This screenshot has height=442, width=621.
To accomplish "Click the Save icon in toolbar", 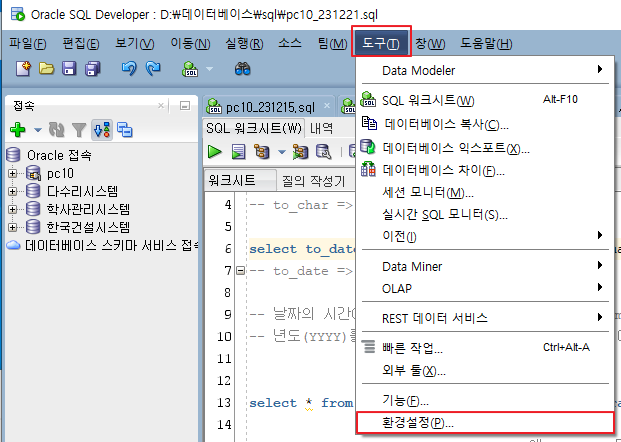I will [69, 69].
